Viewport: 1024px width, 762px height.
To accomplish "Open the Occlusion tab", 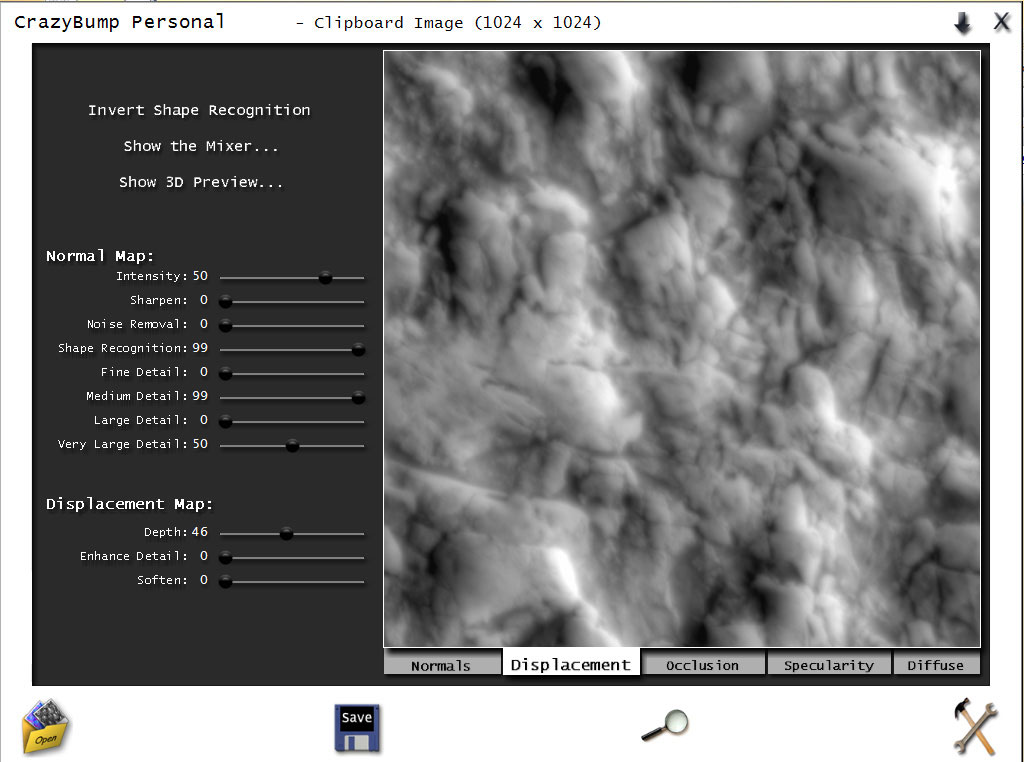I will click(703, 664).
